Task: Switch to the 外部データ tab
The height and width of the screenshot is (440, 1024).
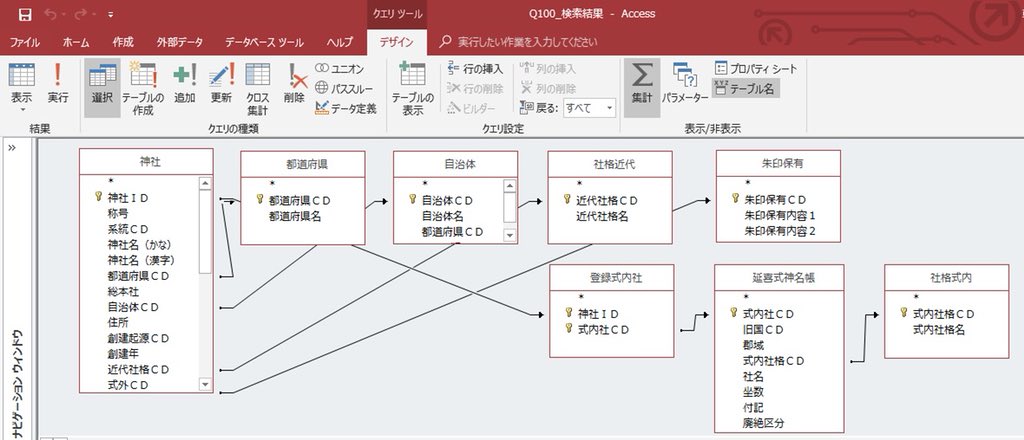Action: pos(180,42)
